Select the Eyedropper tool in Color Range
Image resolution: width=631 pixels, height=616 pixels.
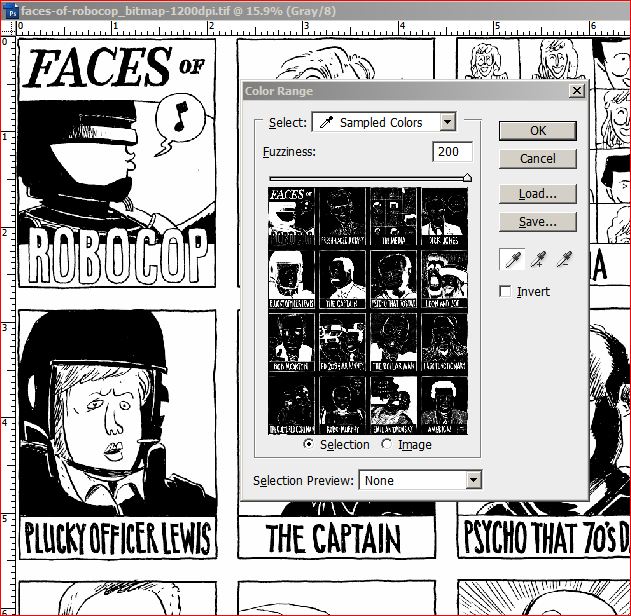pyautogui.click(x=512, y=260)
